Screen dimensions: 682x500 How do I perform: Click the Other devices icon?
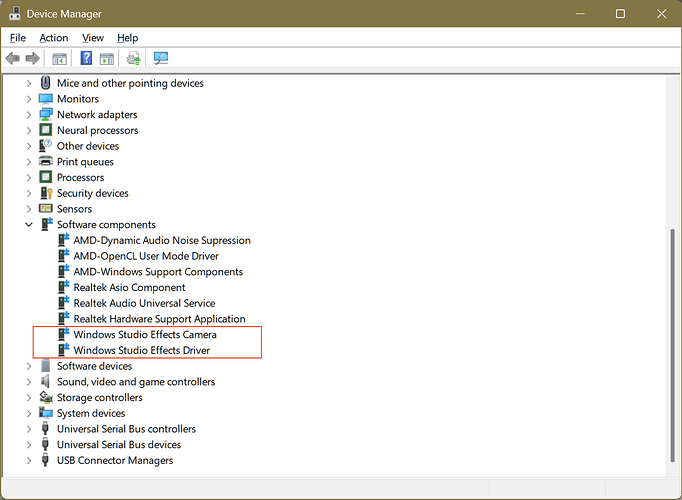pyautogui.click(x=46, y=146)
